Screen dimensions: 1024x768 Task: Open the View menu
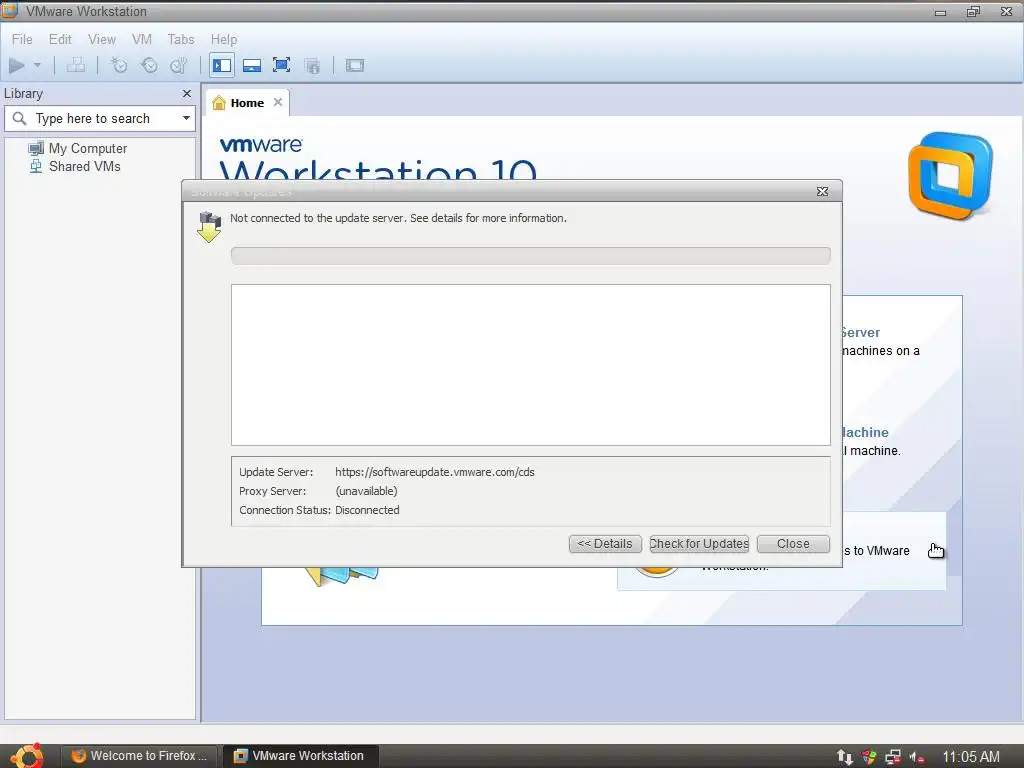[102, 39]
